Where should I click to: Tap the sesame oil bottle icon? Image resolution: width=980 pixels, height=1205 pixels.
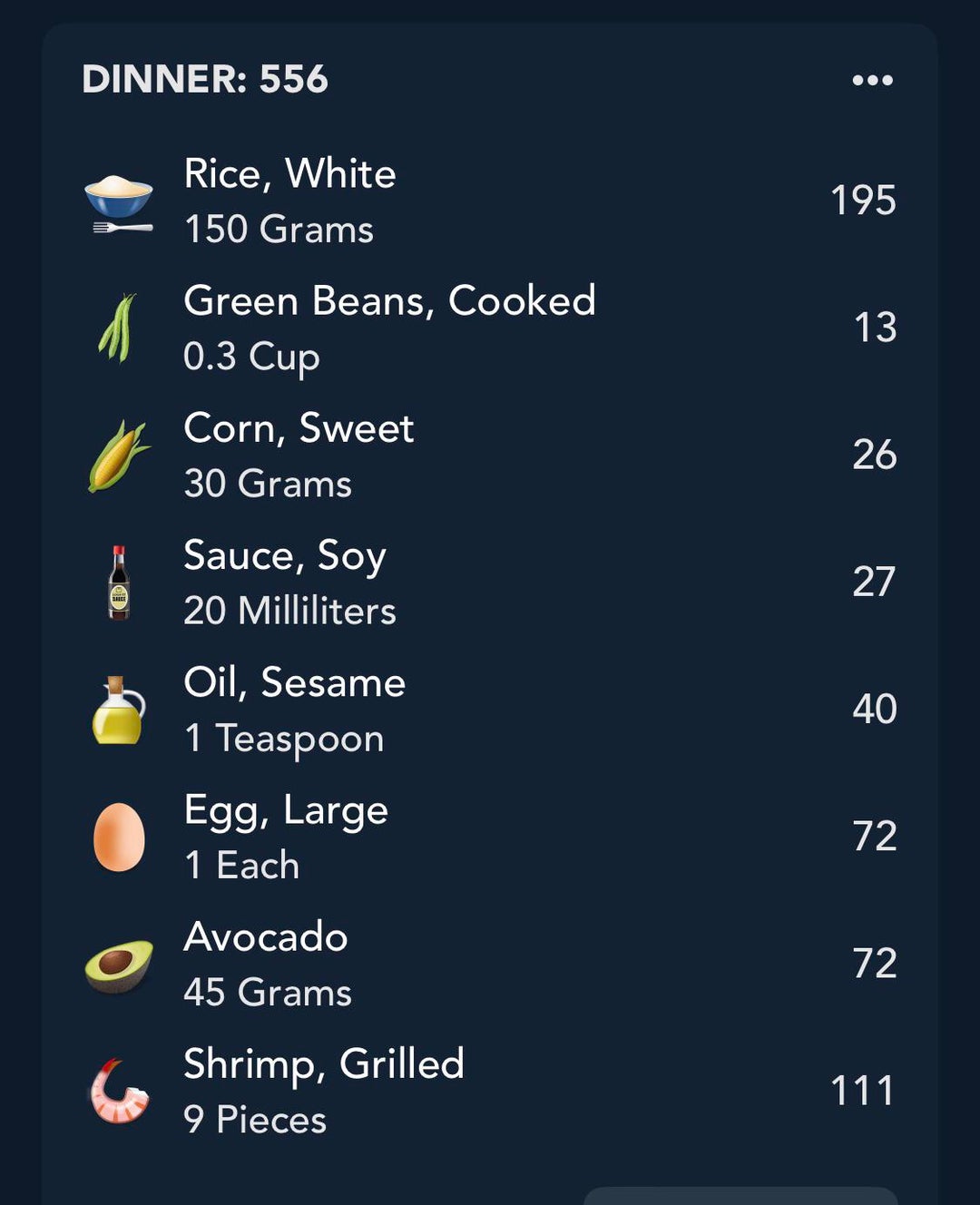(x=119, y=710)
